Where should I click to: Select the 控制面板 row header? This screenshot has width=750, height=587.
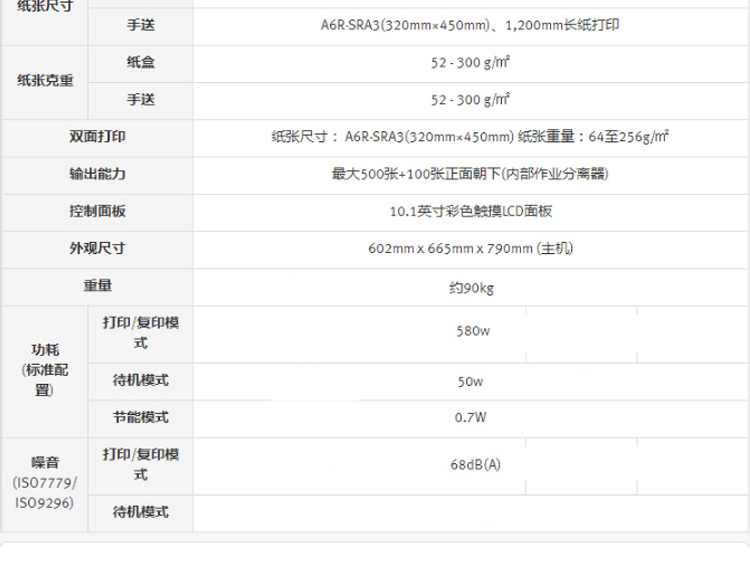[x=97, y=210]
